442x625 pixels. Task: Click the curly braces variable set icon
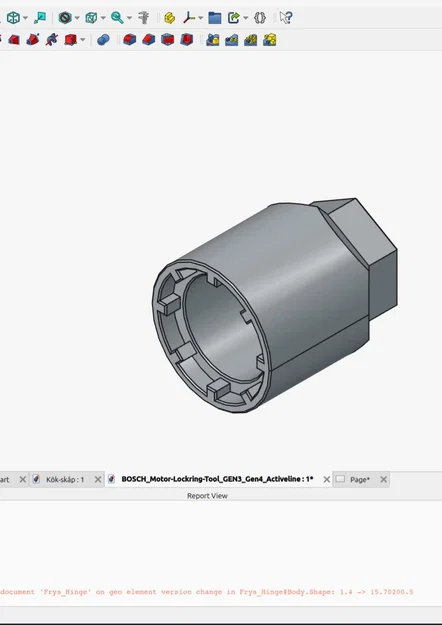point(260,18)
